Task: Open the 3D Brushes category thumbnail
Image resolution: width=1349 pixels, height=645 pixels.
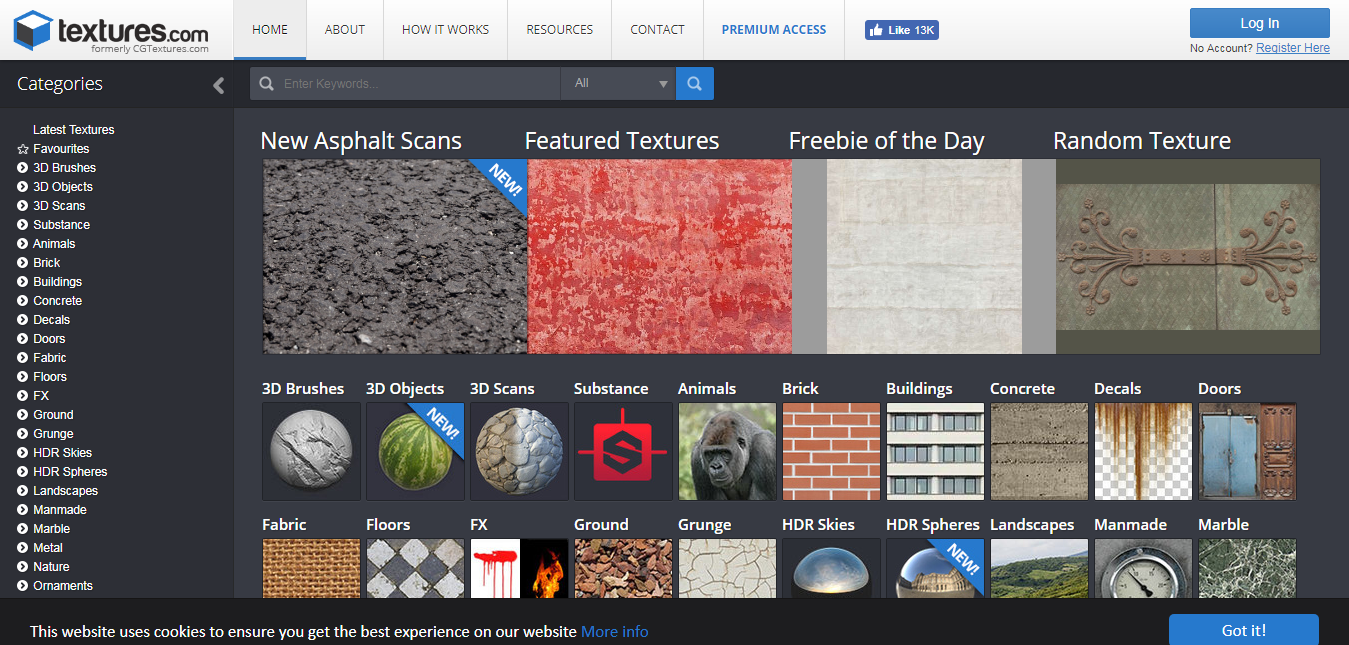Action: coord(311,451)
